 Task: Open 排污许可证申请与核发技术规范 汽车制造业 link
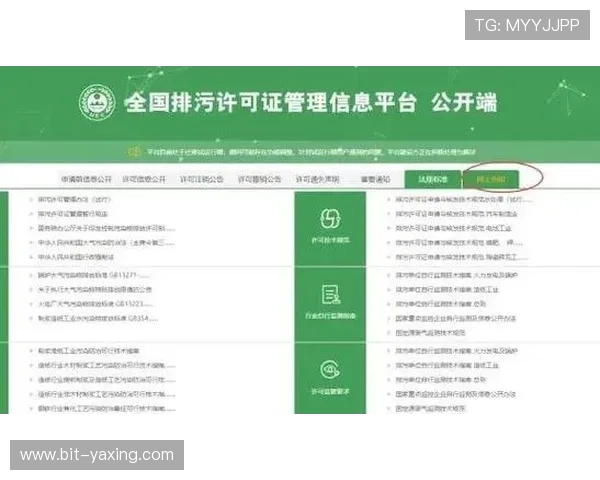click(x=457, y=214)
